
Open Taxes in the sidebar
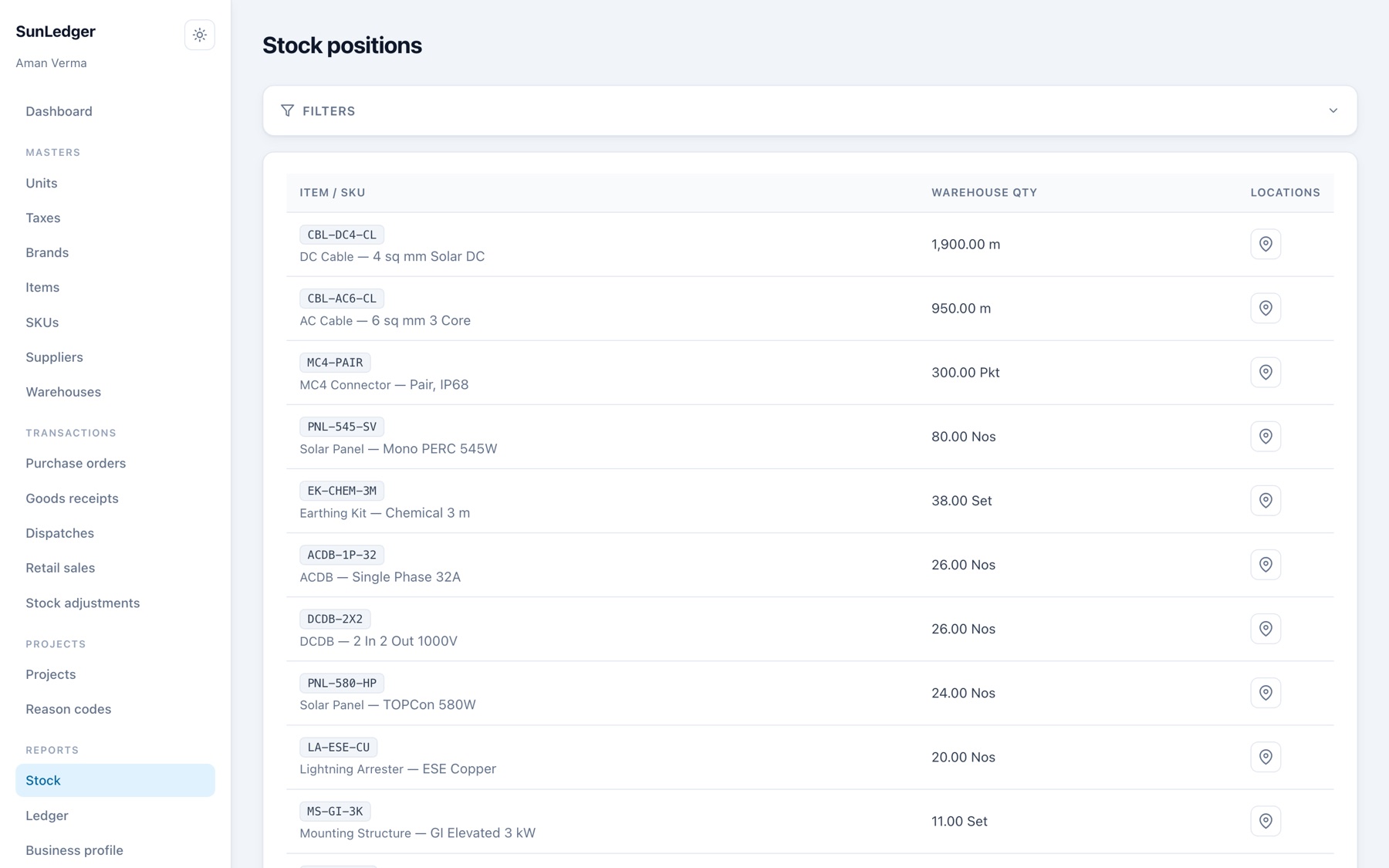coord(115,218)
